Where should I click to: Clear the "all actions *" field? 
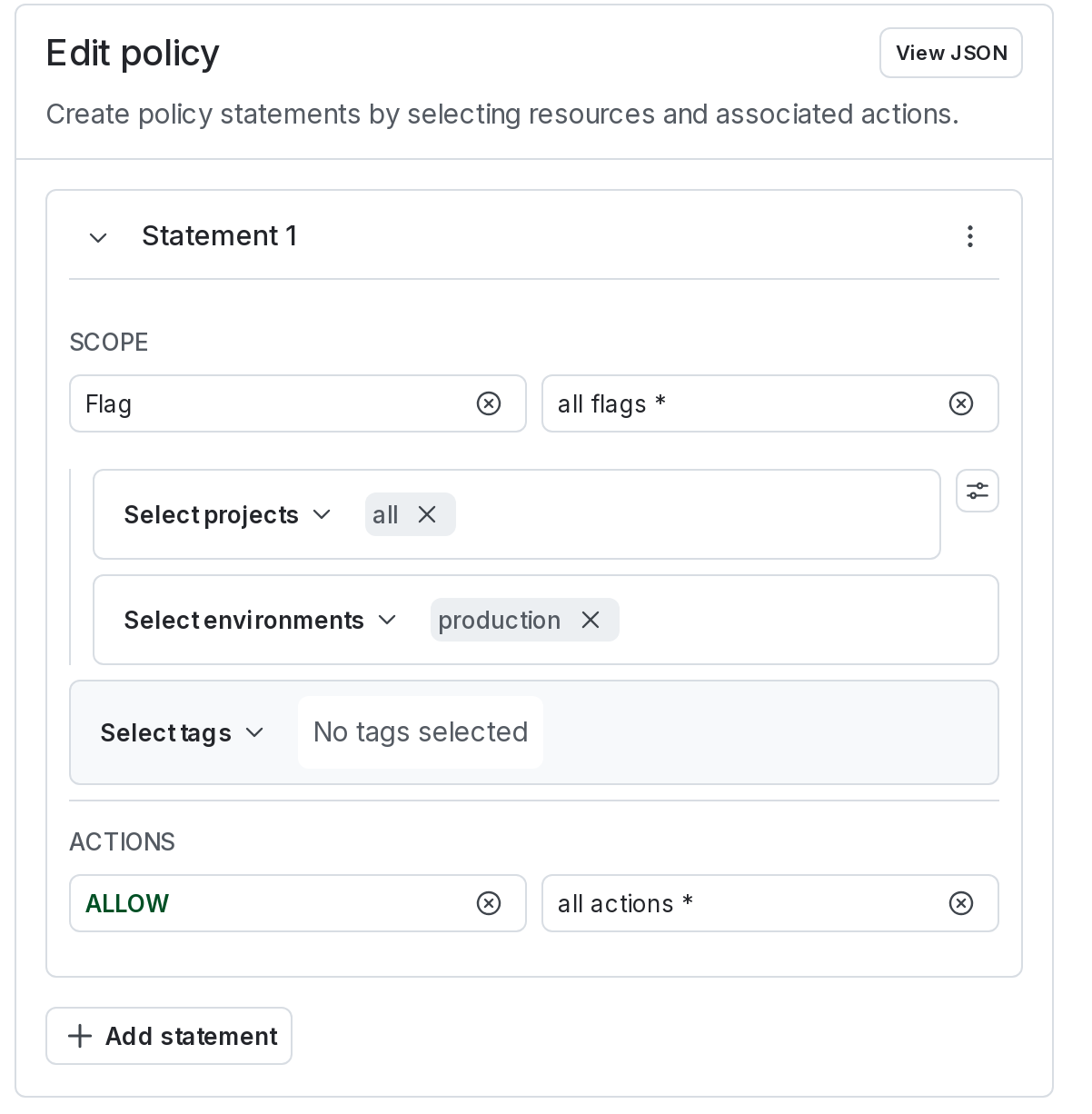[961, 903]
